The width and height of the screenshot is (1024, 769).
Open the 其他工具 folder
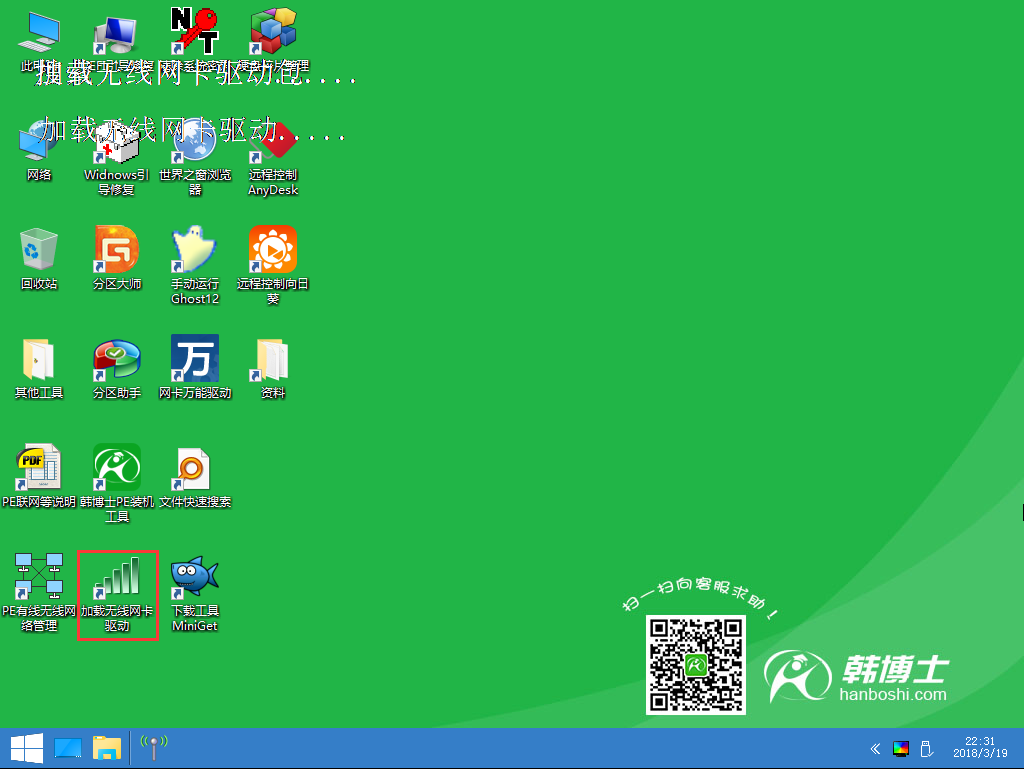(38, 360)
